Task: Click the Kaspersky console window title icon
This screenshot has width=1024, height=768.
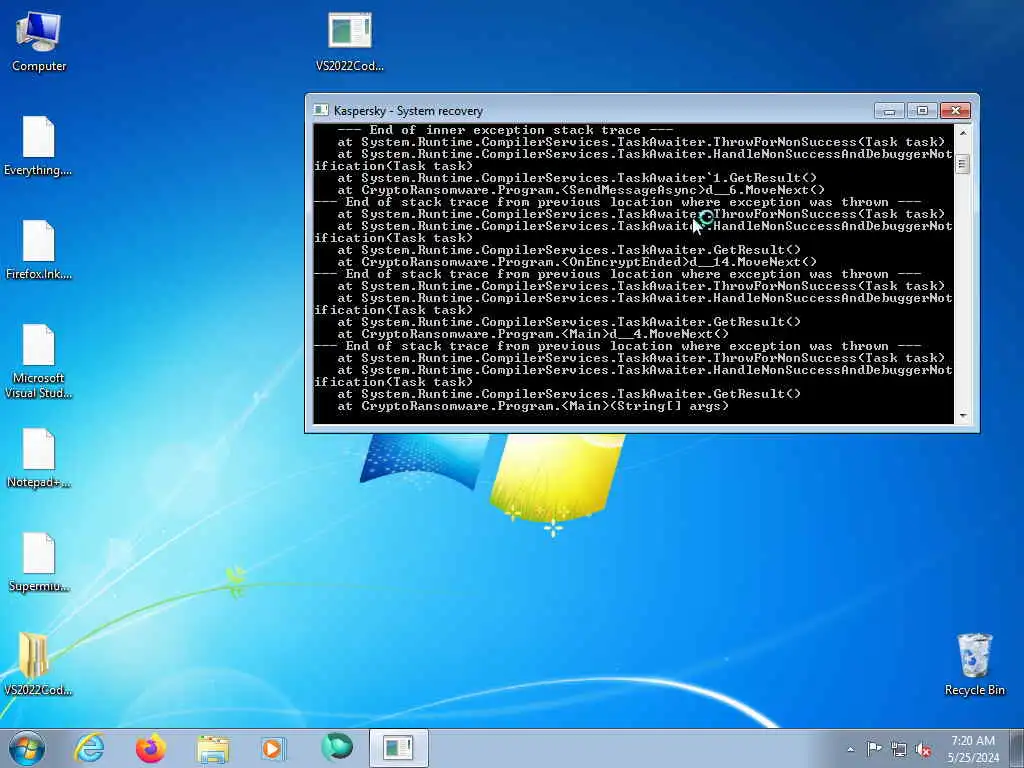Action: (x=321, y=110)
